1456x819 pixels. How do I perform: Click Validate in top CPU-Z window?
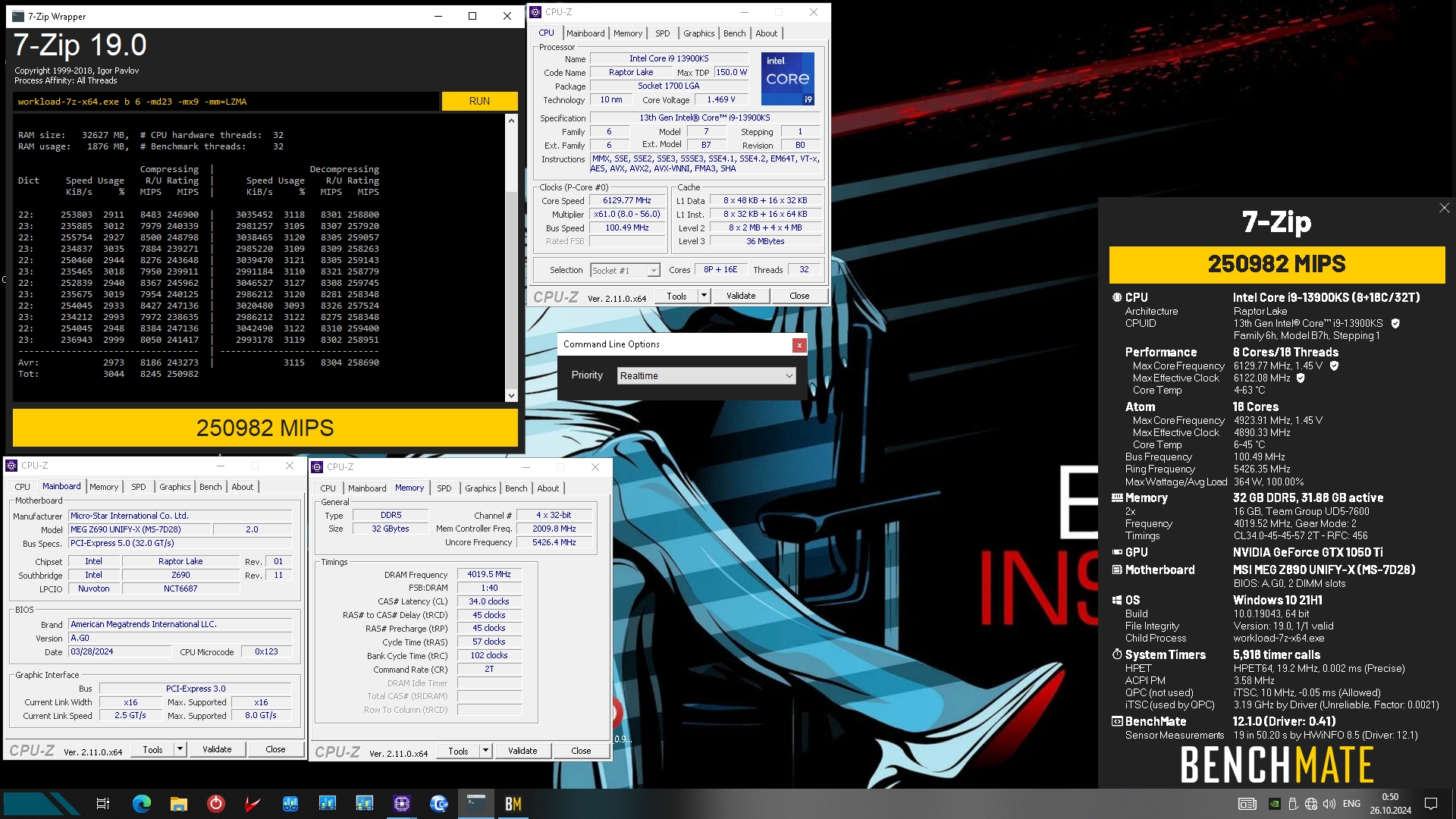click(741, 296)
